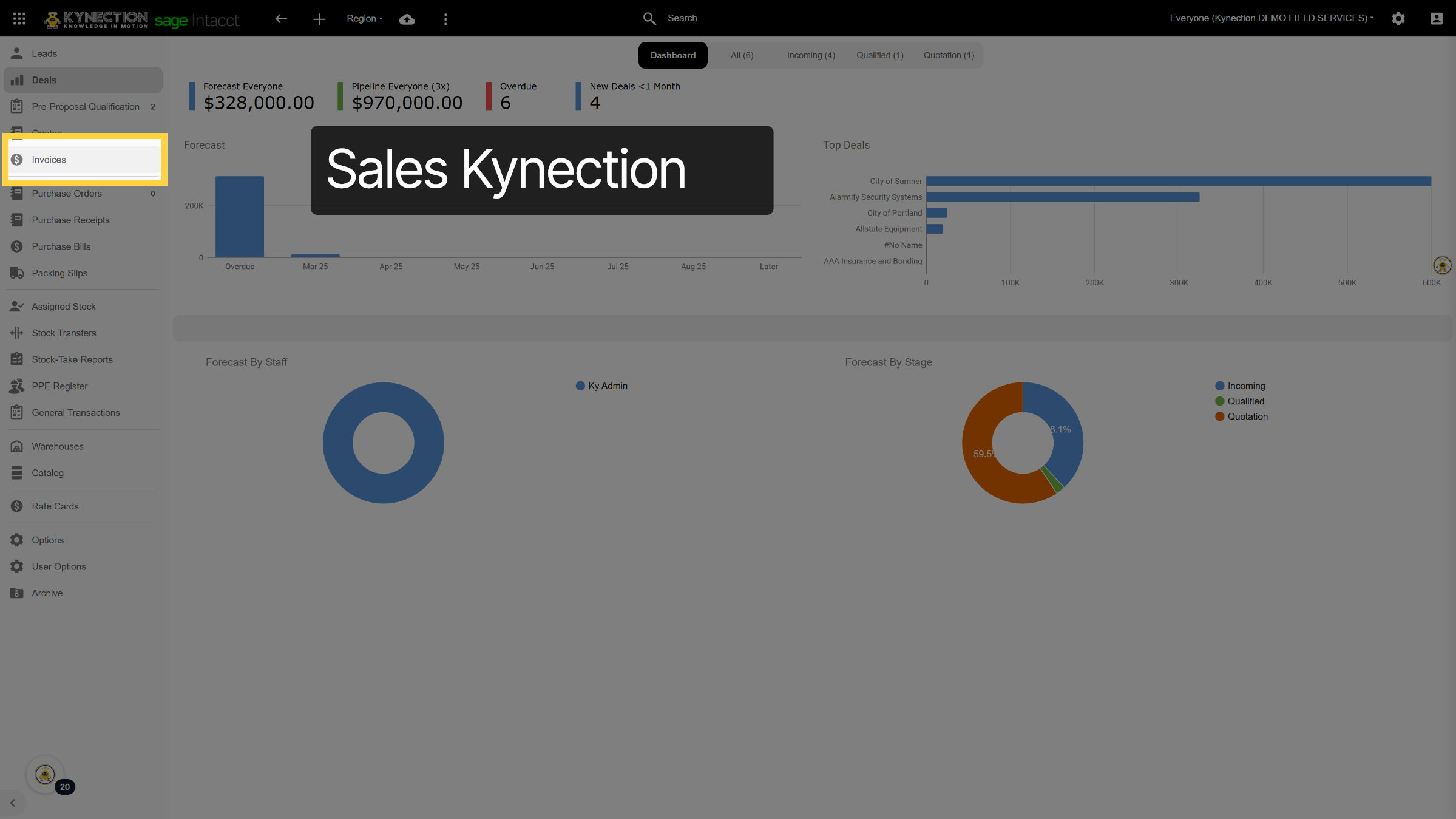1456x819 pixels.
Task: Click the Kynection Sage Intacct logo
Action: (141, 19)
